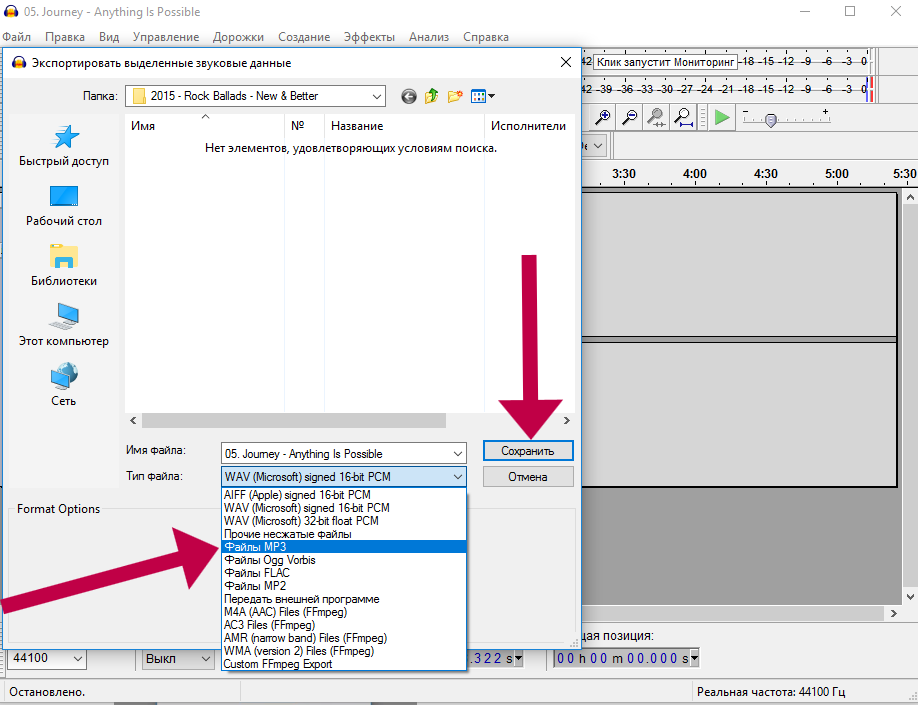Screen dimensions: 918x705
Task: Click the Сохранить button
Action: click(x=528, y=451)
